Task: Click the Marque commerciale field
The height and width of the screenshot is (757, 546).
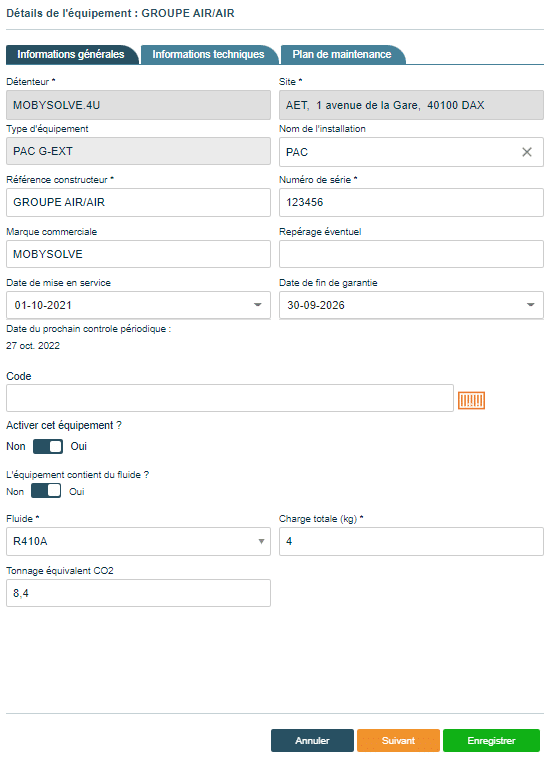Action: [x=138, y=254]
